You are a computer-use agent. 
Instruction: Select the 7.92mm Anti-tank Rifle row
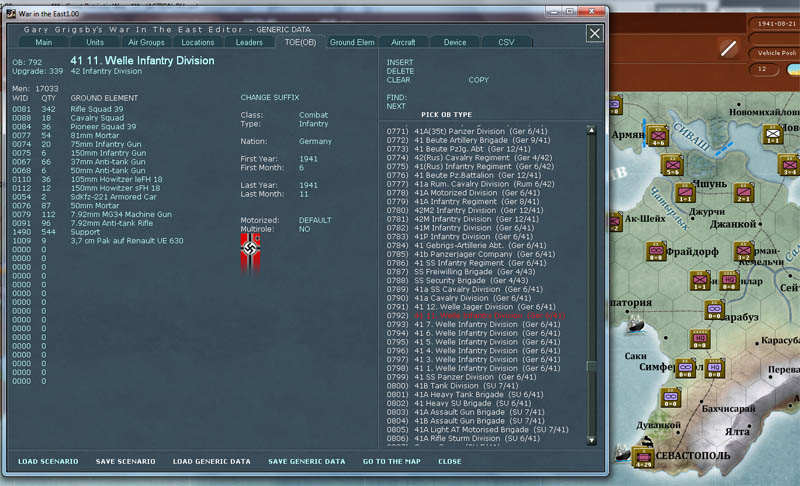pyautogui.click(x=82, y=223)
